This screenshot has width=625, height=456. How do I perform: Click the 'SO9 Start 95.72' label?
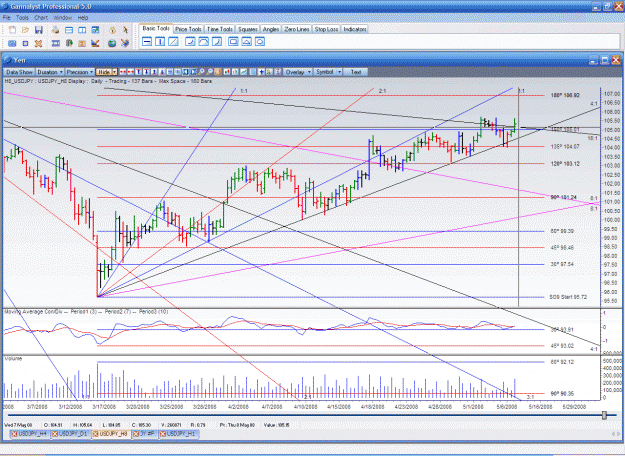[x=568, y=297]
